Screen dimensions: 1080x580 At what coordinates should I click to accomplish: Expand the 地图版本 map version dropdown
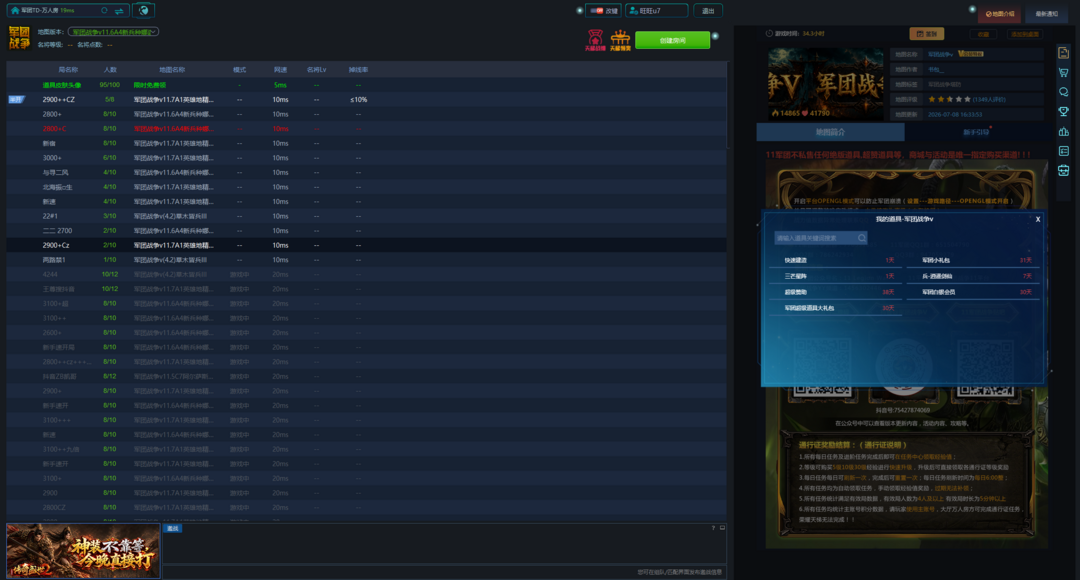pos(114,32)
